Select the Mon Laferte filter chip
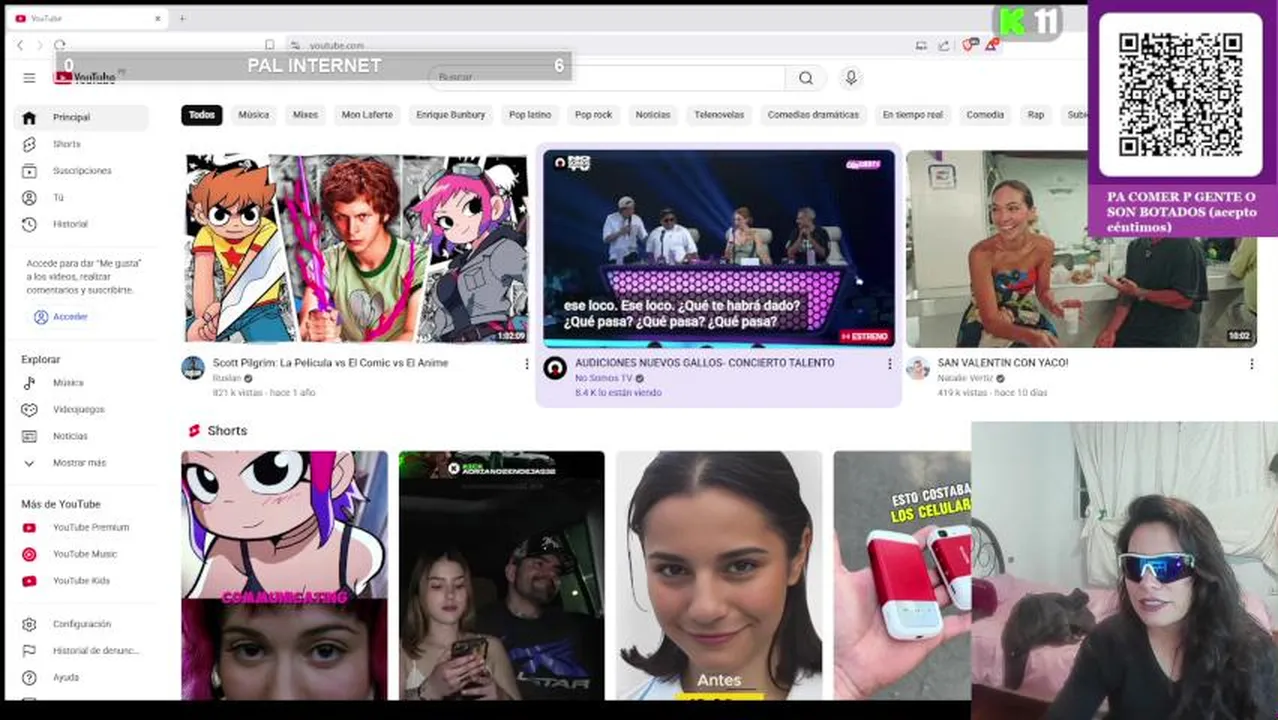The height and width of the screenshot is (720, 1278). coord(367,115)
